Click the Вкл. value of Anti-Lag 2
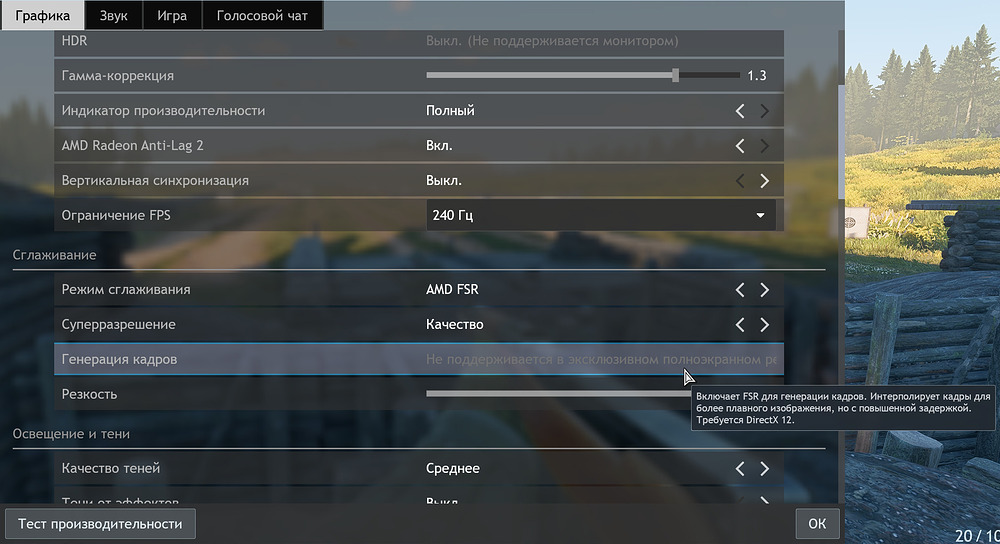The image size is (1000, 544). (439, 145)
